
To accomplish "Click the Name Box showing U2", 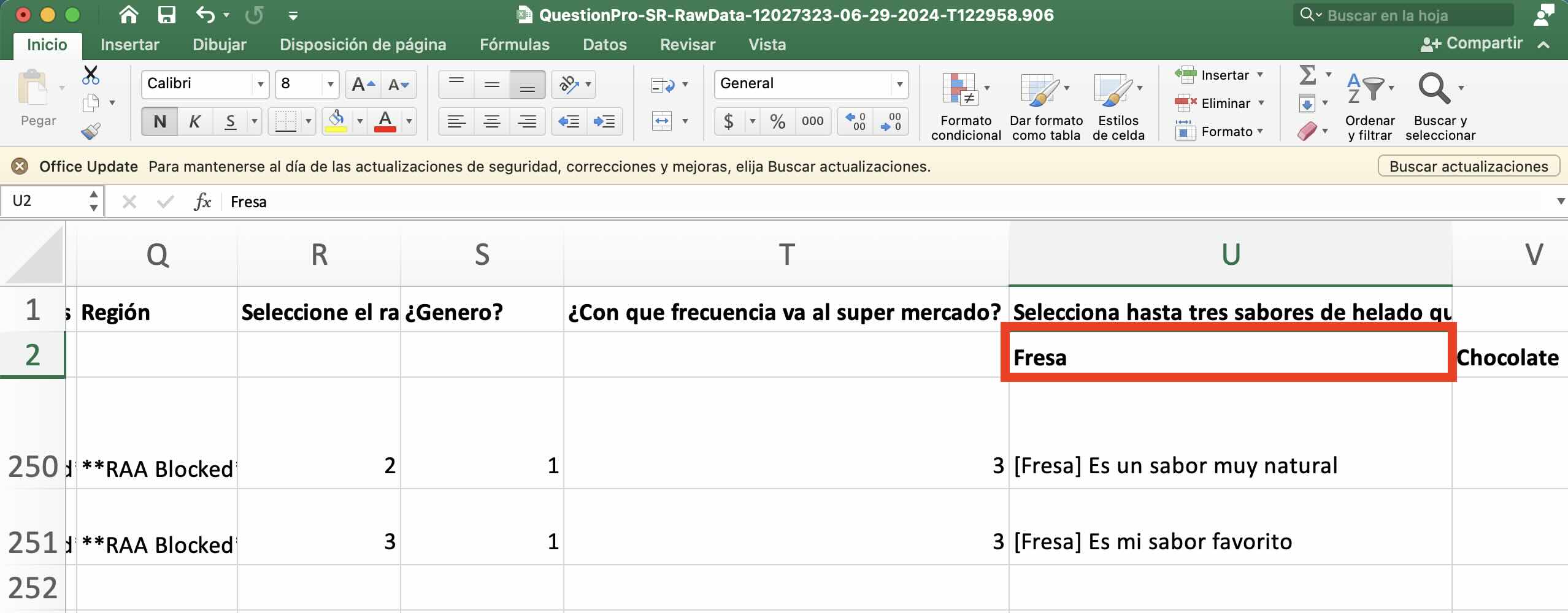I will pos(52,201).
